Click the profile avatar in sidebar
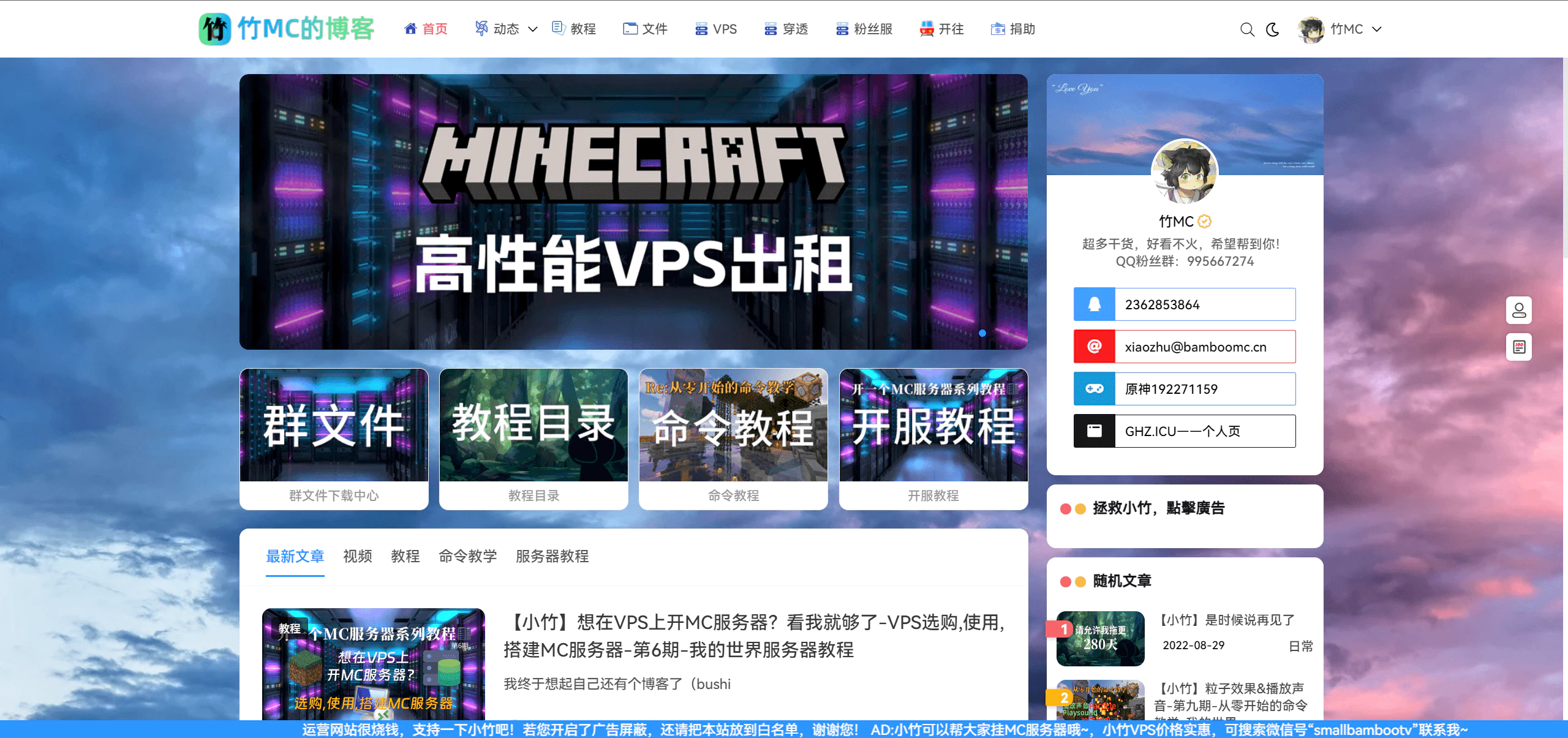 tap(1185, 172)
